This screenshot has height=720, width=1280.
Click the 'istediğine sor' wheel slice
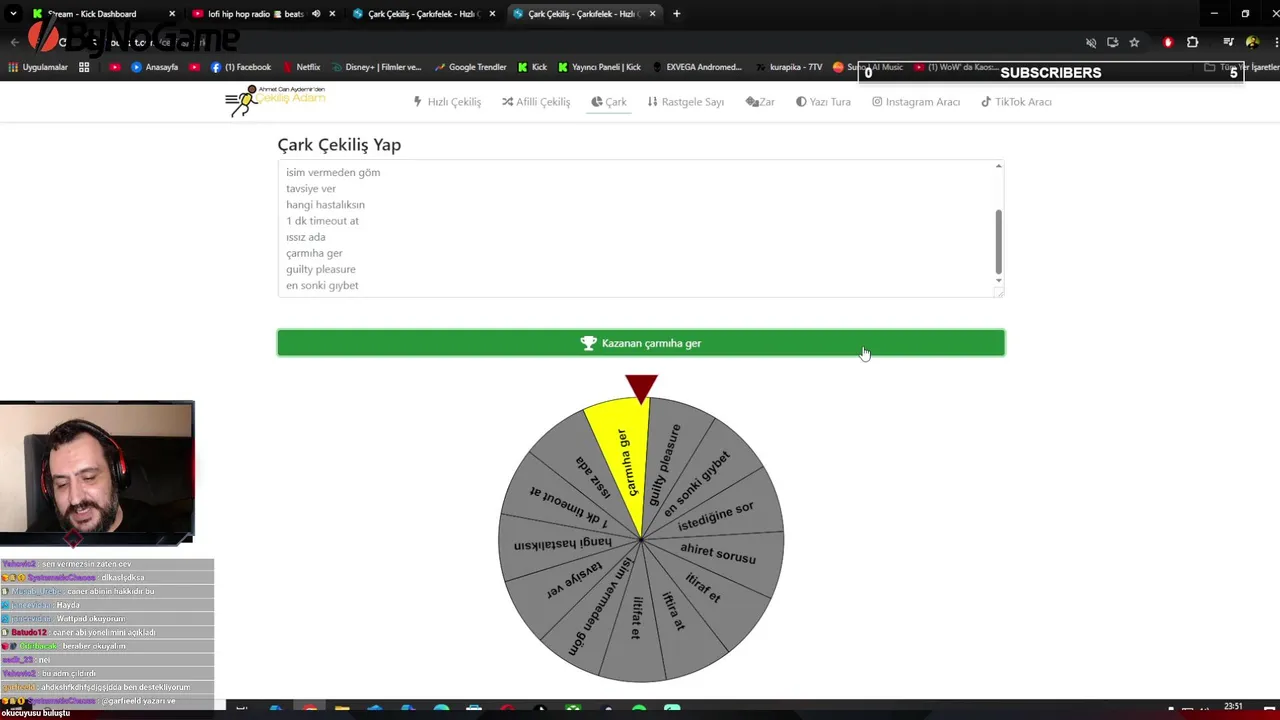point(716,516)
